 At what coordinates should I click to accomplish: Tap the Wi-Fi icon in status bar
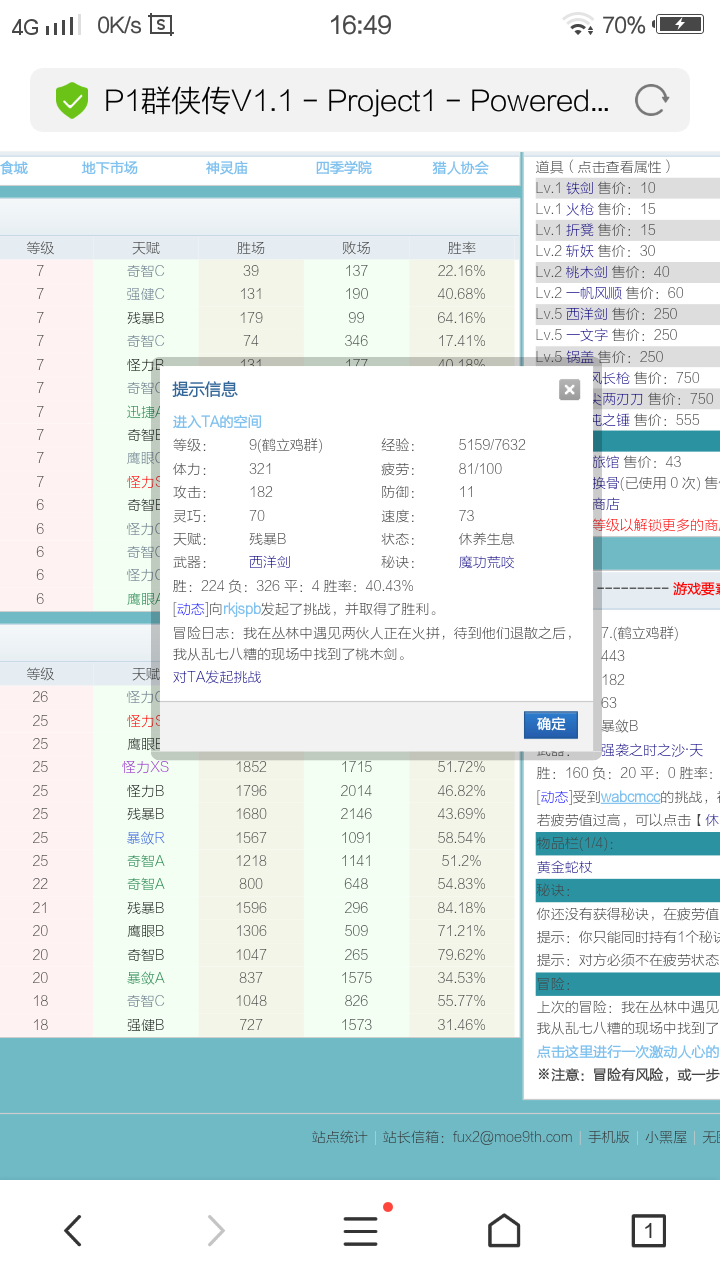(578, 24)
